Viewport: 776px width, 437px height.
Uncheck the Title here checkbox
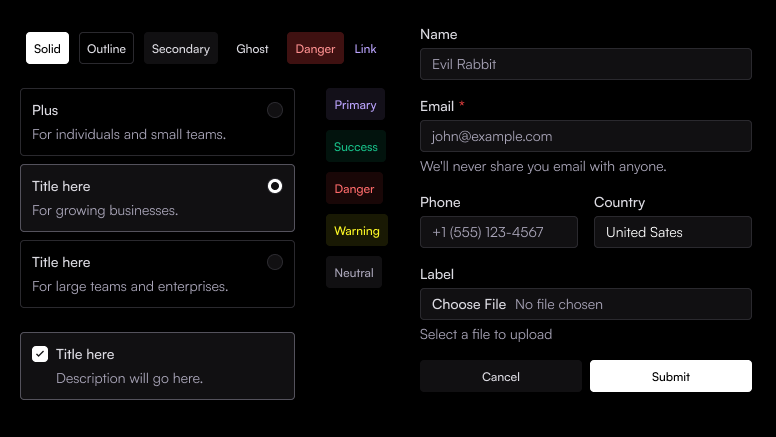pyautogui.click(x=40, y=354)
